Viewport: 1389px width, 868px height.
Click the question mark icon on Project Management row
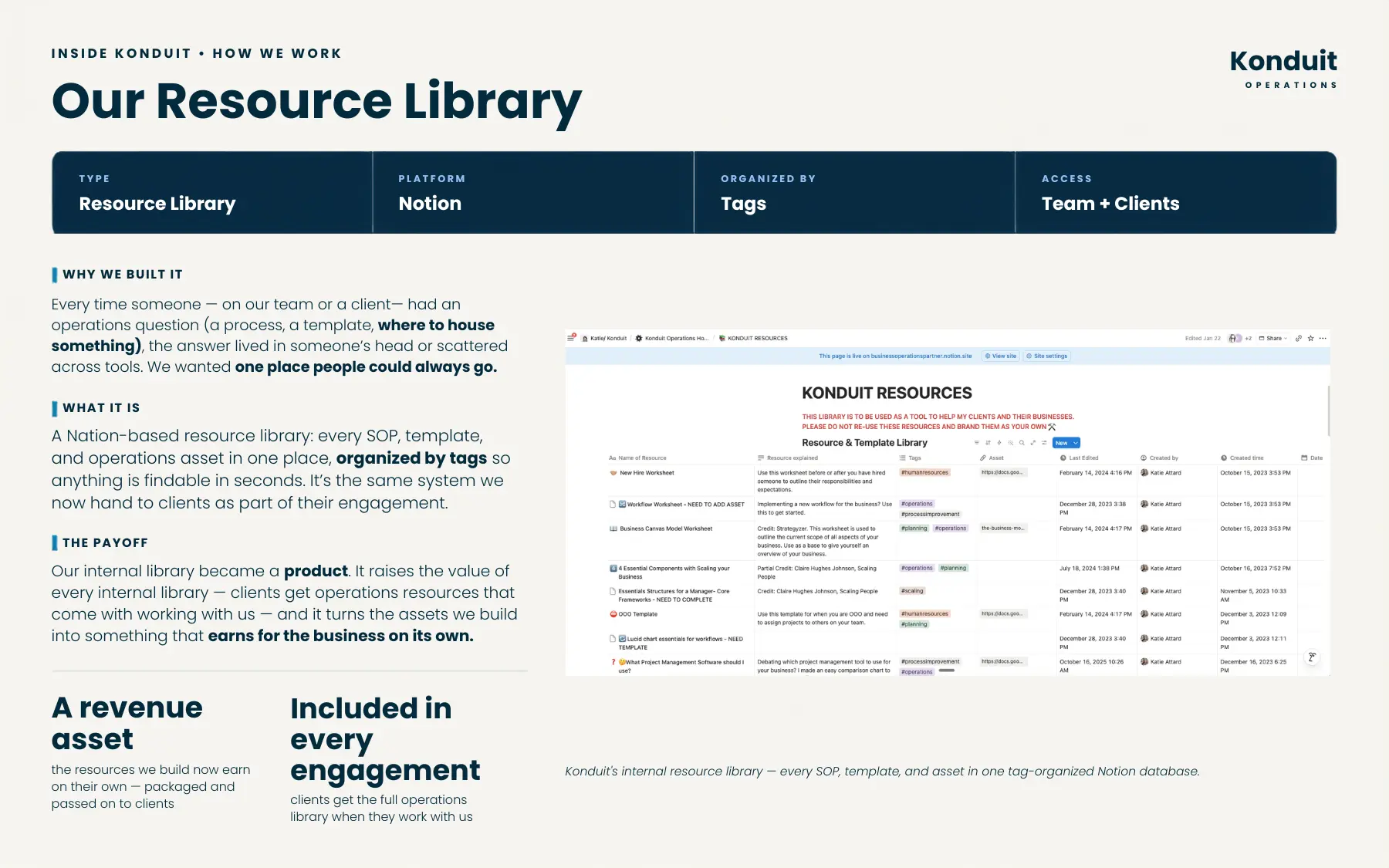coord(613,662)
